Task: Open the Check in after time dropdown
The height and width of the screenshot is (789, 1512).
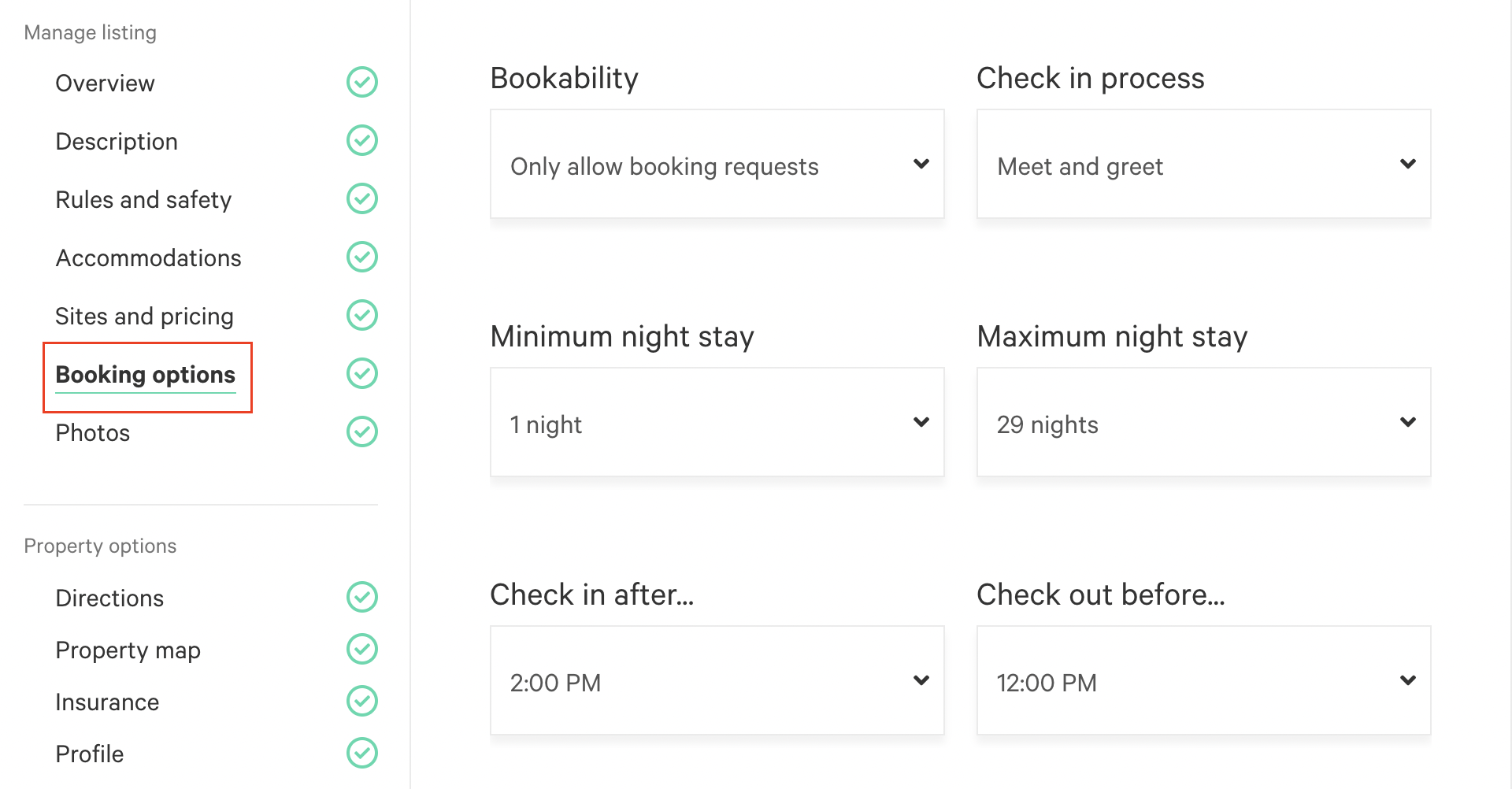Action: click(x=717, y=680)
